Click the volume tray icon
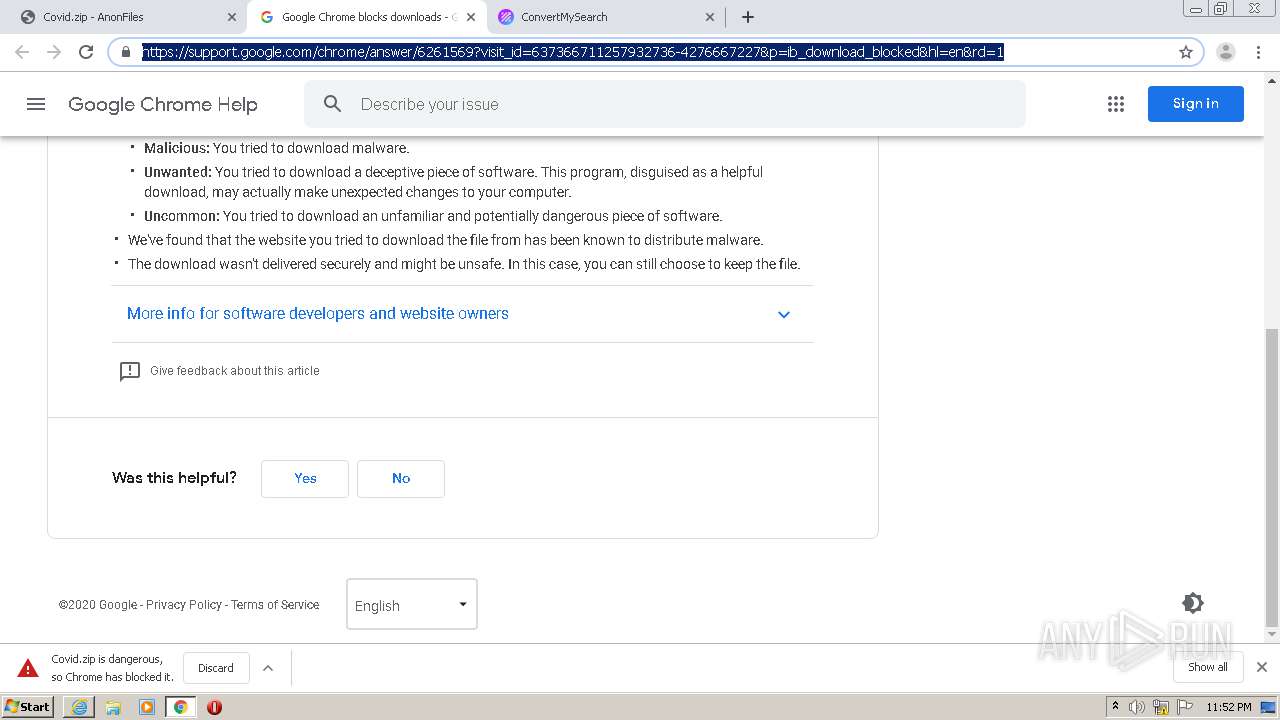Viewport: 1280px width, 720px height. pyautogui.click(x=1137, y=707)
